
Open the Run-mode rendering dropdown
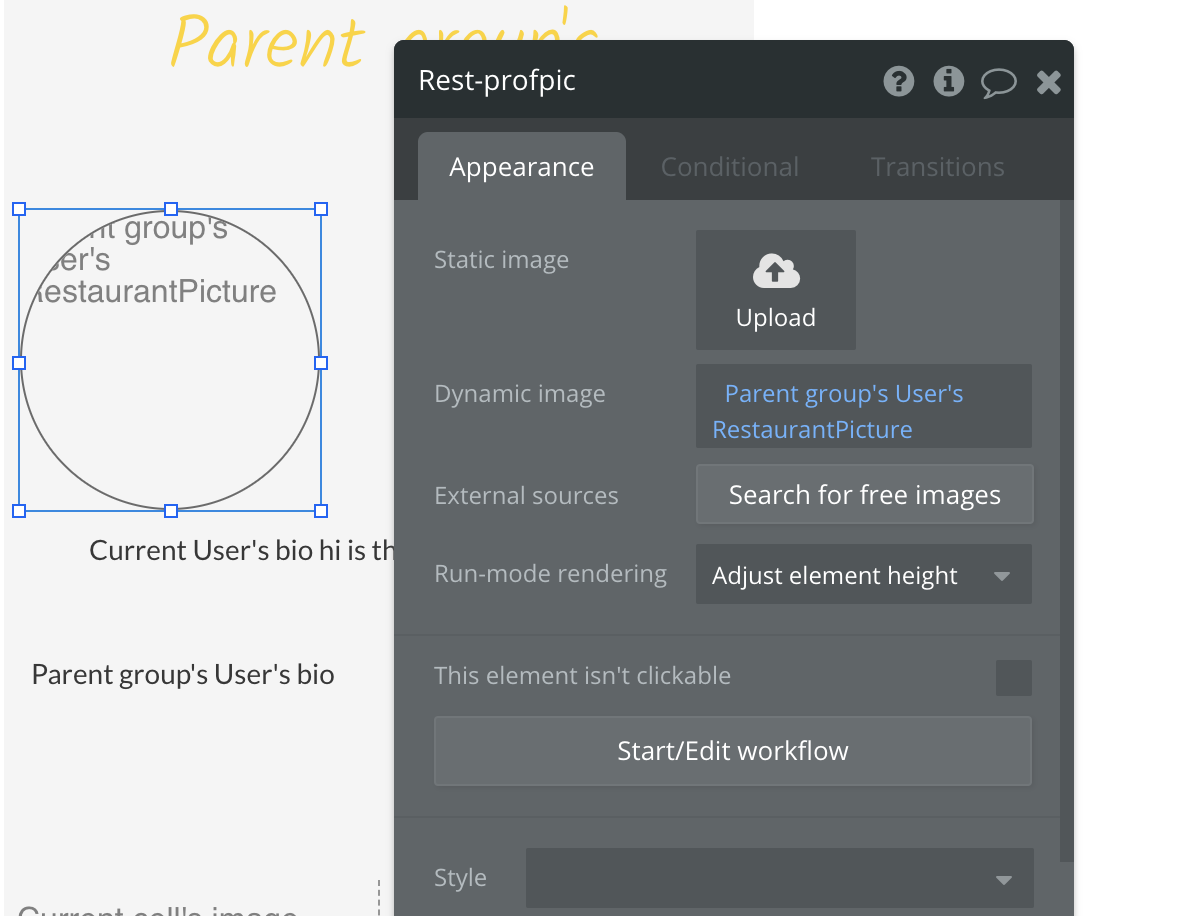pos(863,575)
